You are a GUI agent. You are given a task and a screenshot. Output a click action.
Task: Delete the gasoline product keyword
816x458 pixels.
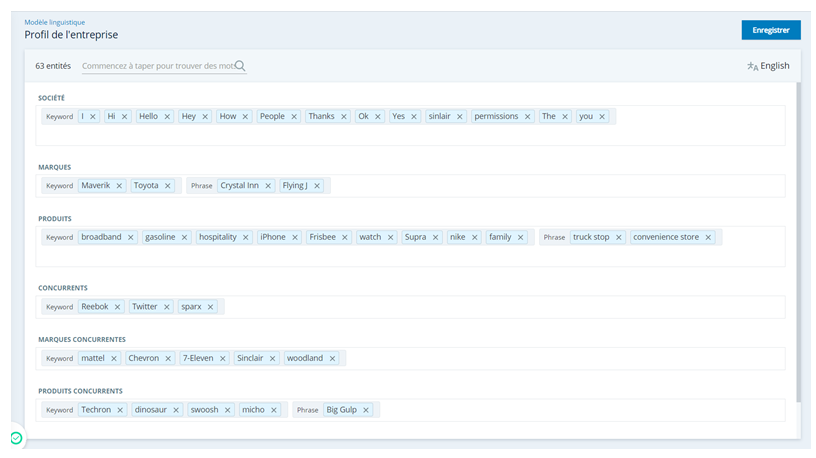click(x=184, y=237)
